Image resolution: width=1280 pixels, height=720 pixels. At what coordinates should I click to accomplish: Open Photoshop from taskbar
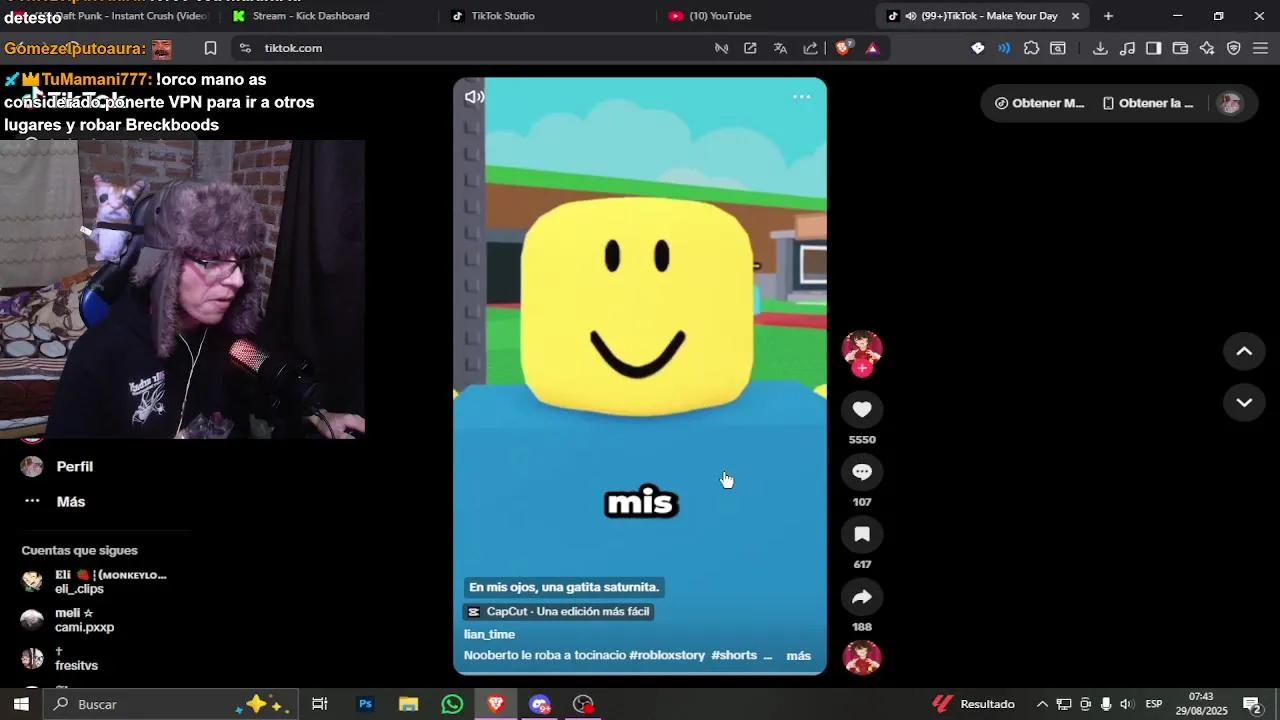365,704
